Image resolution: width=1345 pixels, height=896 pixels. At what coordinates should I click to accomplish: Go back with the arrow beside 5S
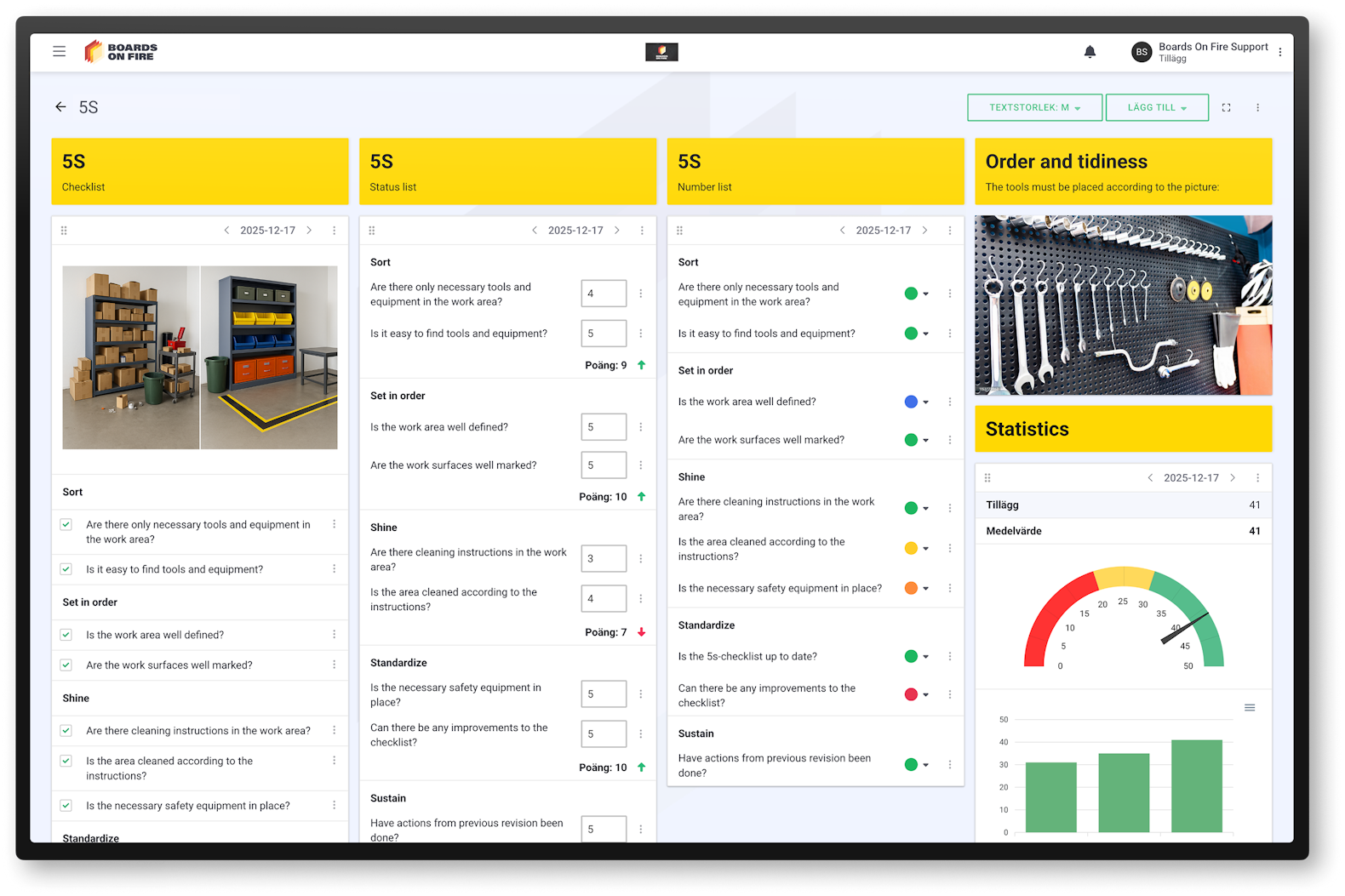(60, 107)
